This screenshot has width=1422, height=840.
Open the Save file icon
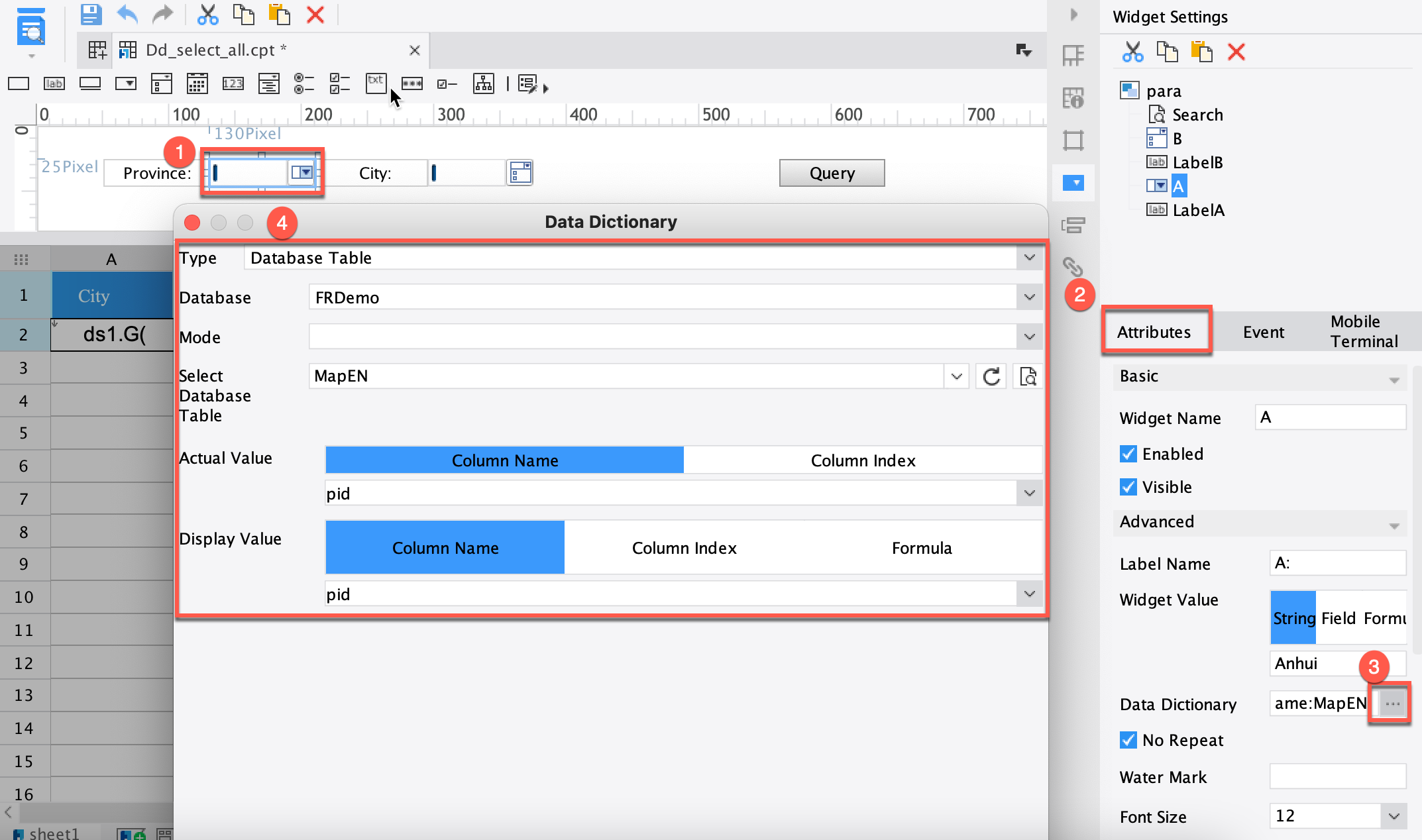(x=91, y=14)
